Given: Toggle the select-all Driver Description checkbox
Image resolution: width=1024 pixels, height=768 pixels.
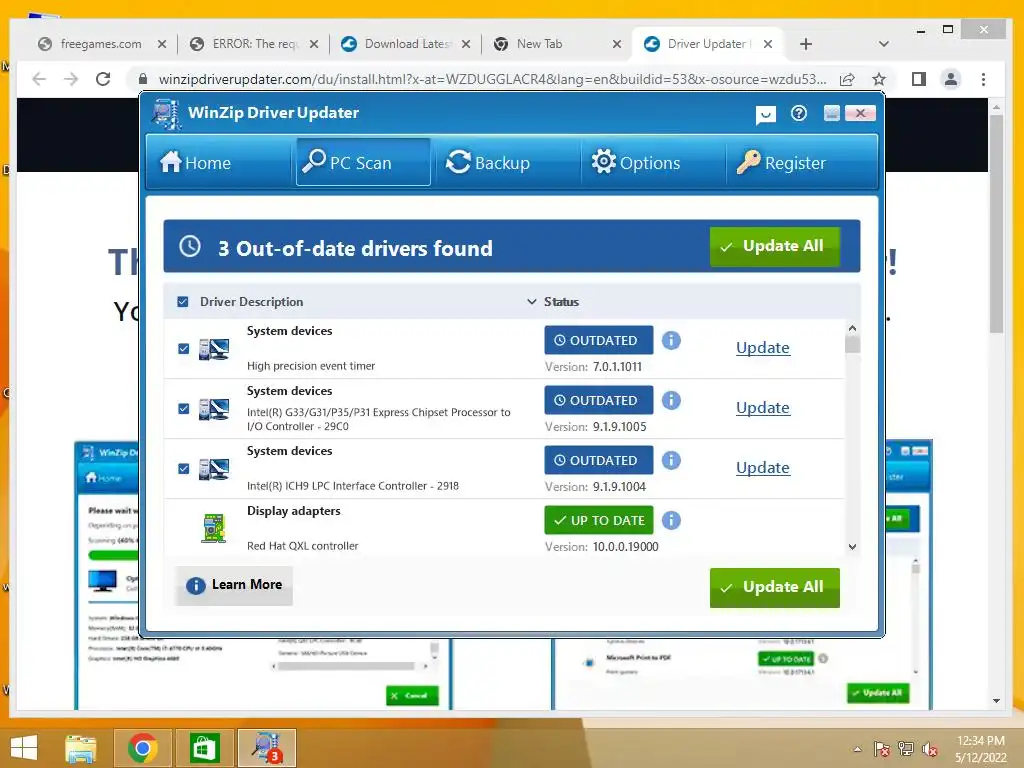Looking at the screenshot, I should click(x=183, y=302).
